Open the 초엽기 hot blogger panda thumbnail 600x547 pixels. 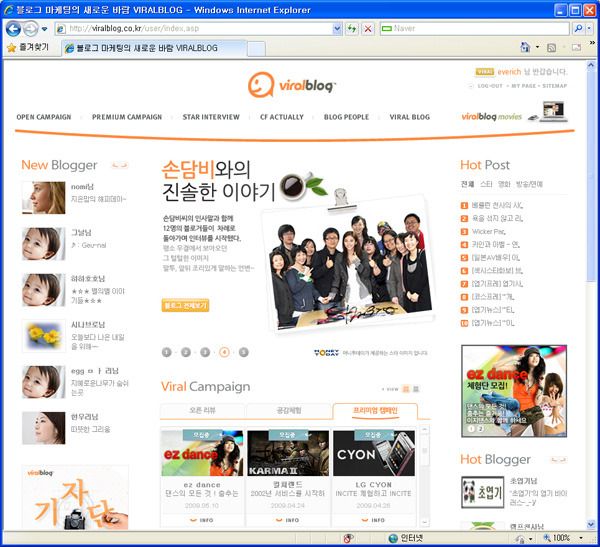coord(483,492)
